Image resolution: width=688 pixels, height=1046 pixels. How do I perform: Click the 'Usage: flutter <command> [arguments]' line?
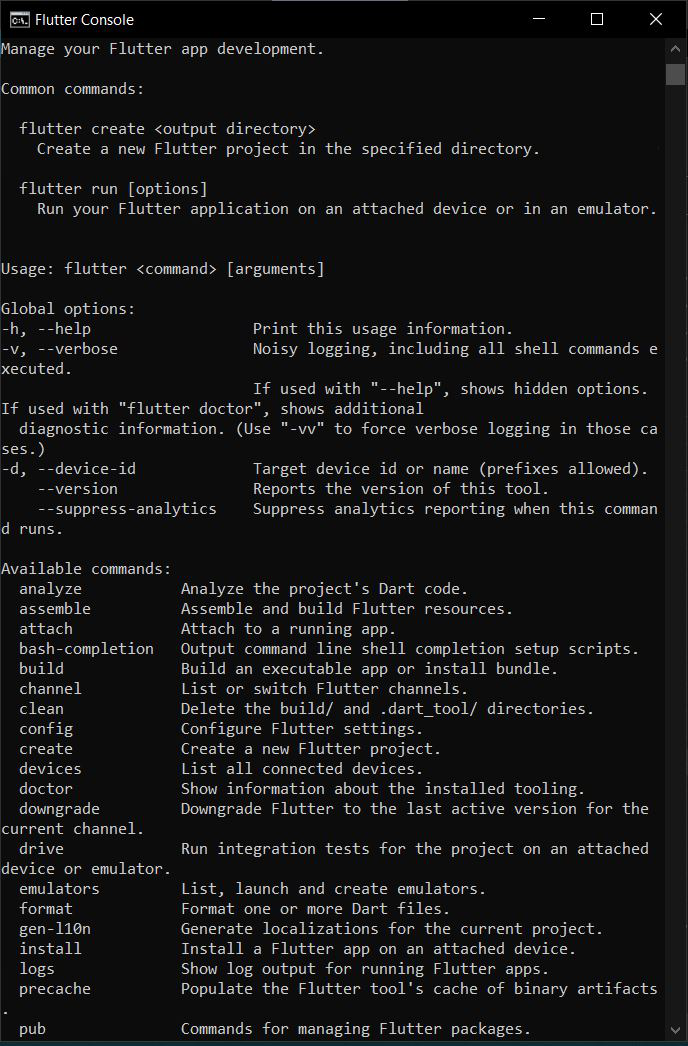click(x=163, y=269)
